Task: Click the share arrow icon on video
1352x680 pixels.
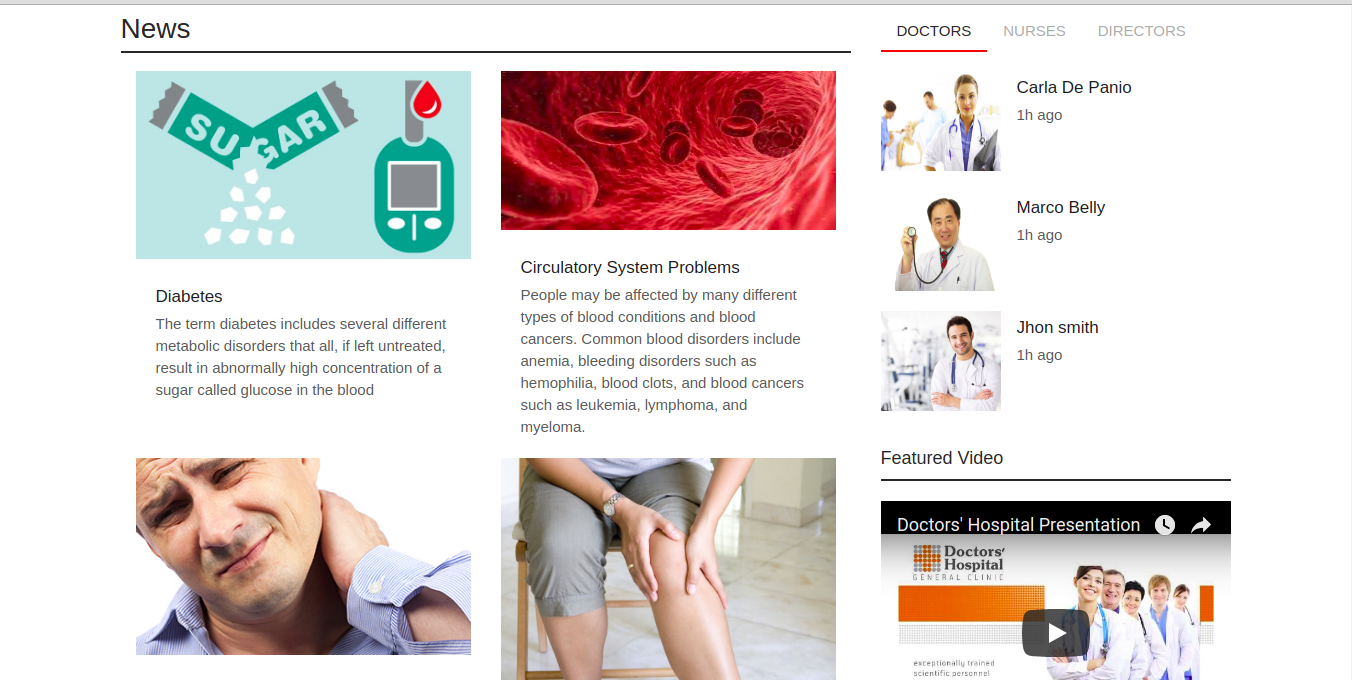Action: pos(1201,525)
